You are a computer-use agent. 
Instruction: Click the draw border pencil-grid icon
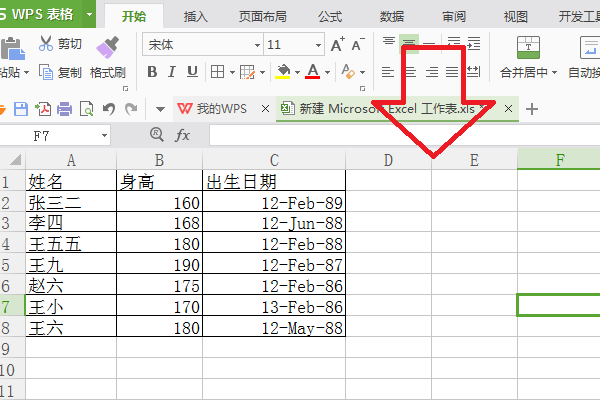click(247, 72)
